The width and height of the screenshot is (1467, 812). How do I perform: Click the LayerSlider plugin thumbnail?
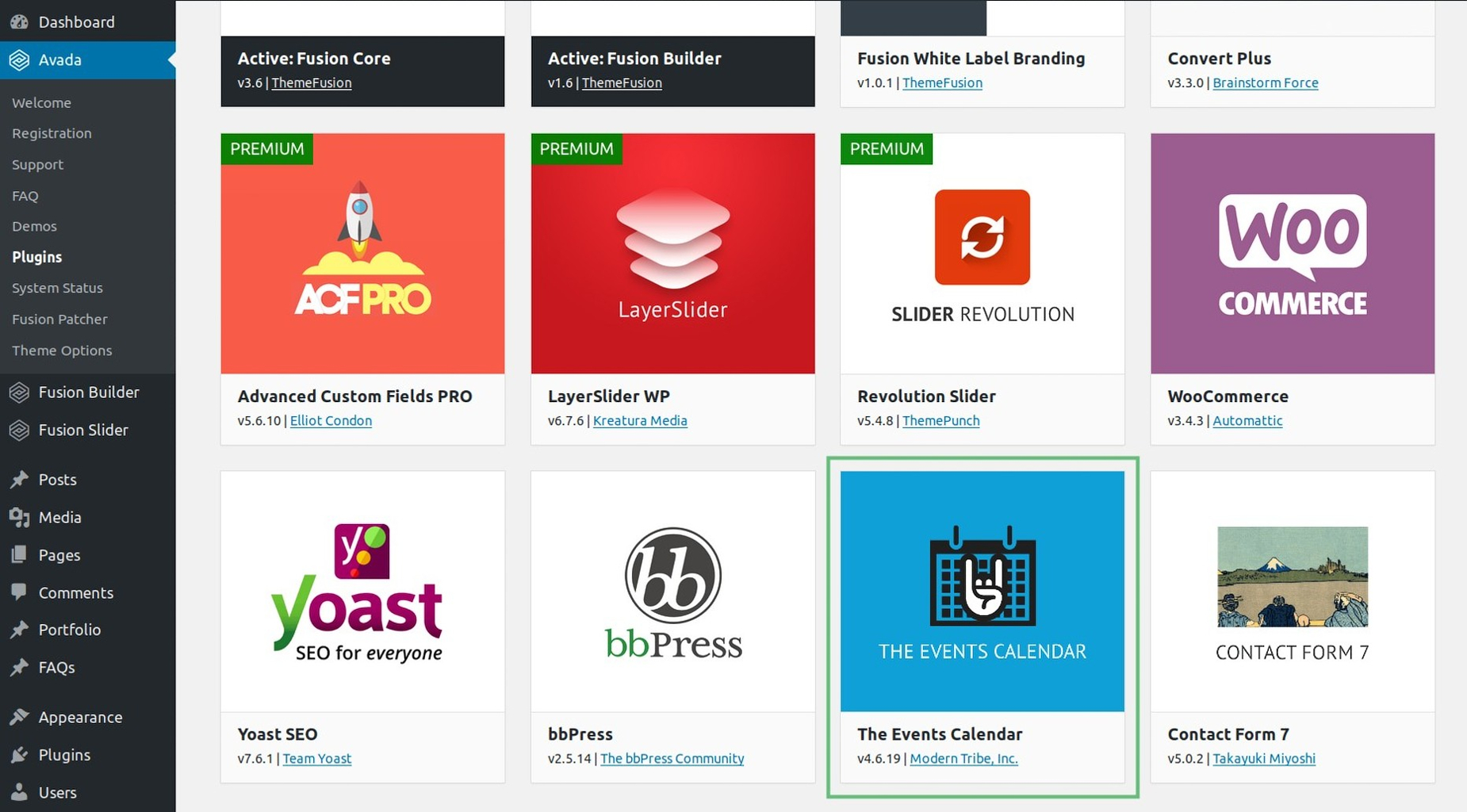pos(672,253)
